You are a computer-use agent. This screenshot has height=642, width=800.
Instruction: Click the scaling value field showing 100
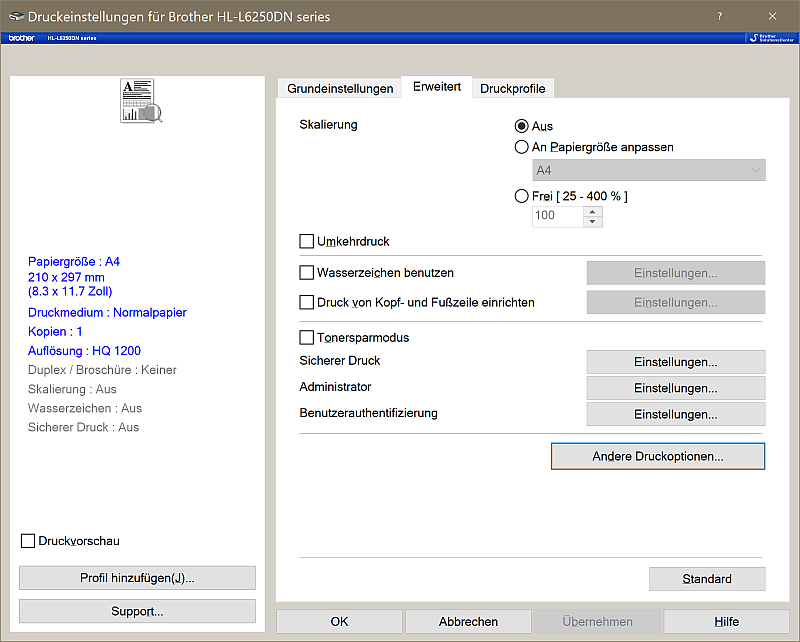pyautogui.click(x=558, y=216)
